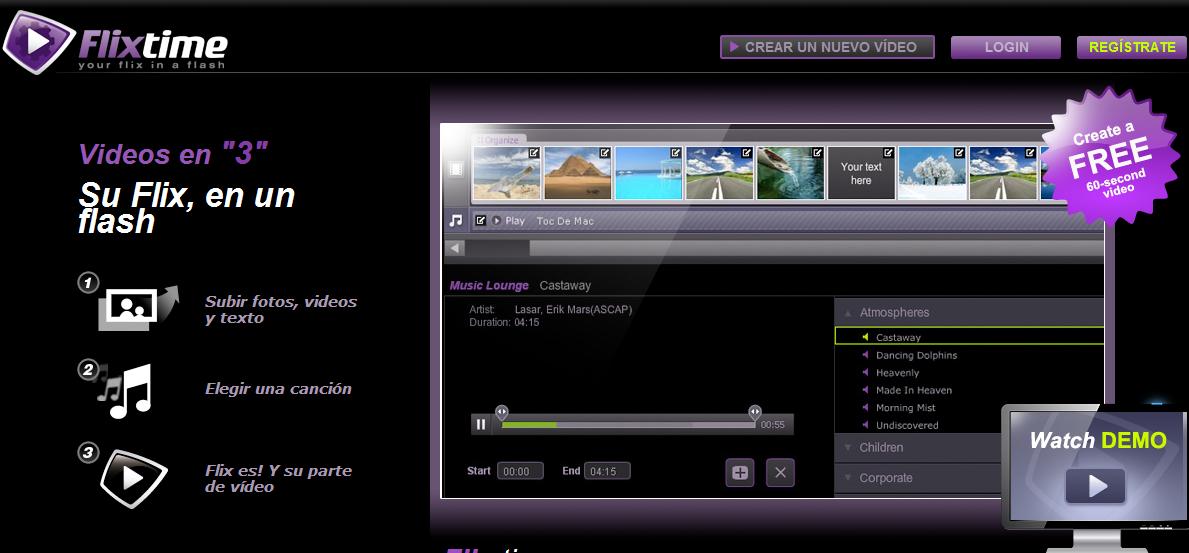
Task: Open the Music Lounge tab
Action: (489, 286)
